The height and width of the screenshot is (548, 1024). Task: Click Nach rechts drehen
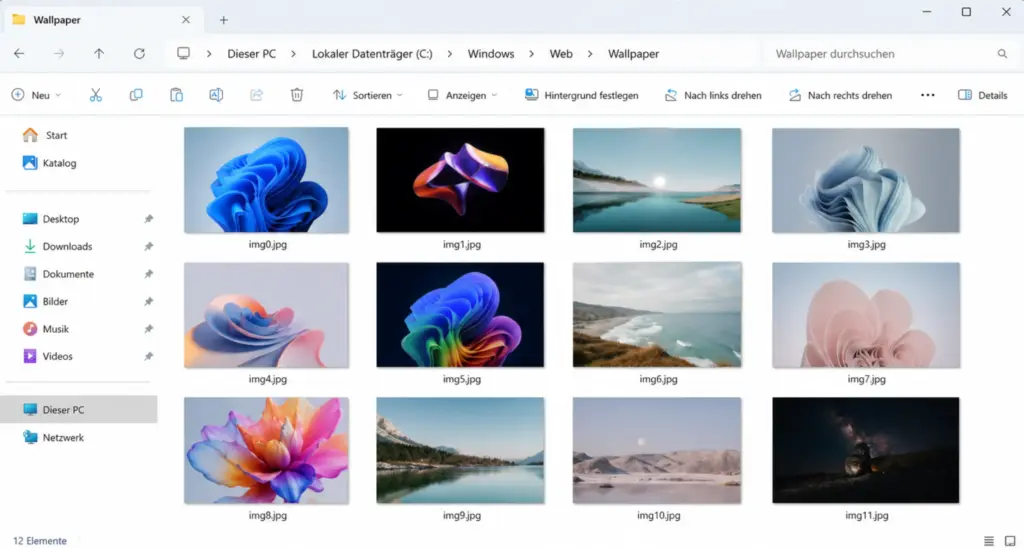tap(840, 95)
